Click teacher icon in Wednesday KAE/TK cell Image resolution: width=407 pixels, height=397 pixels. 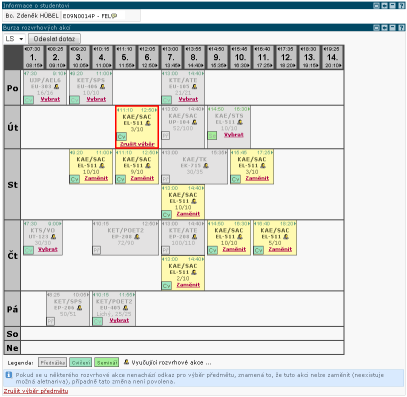tap(206, 165)
